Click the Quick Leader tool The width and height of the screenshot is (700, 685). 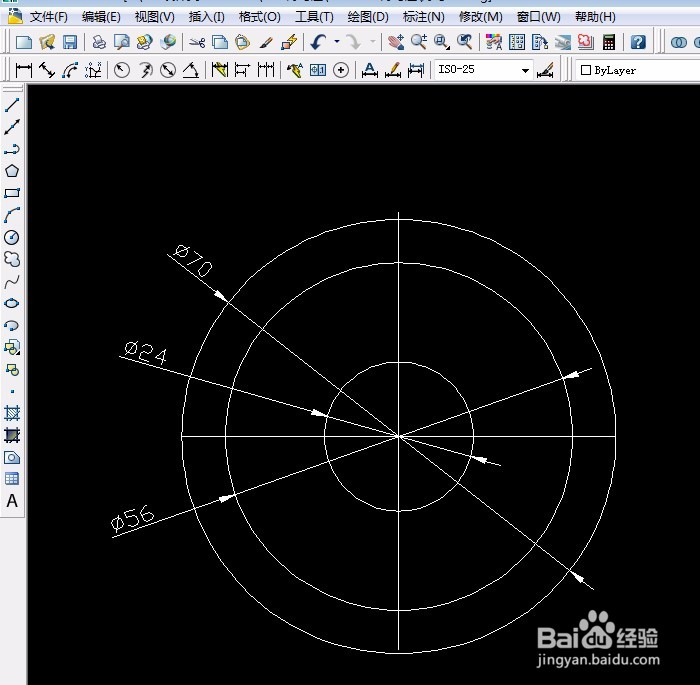(x=295, y=70)
